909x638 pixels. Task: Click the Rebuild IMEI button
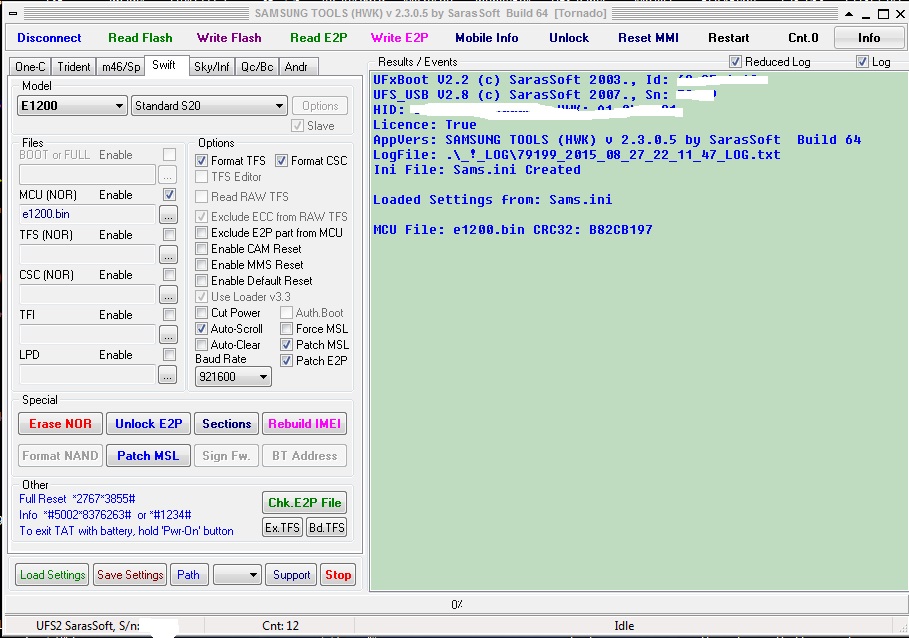(x=304, y=424)
